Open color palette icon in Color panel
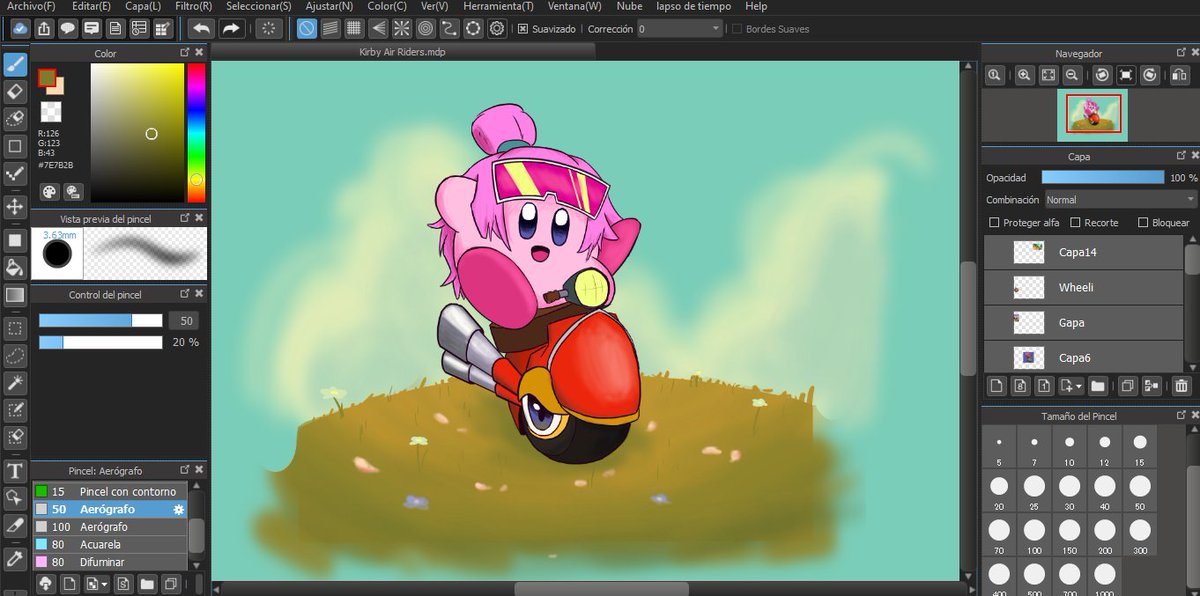The height and width of the screenshot is (596, 1200). click(49, 192)
